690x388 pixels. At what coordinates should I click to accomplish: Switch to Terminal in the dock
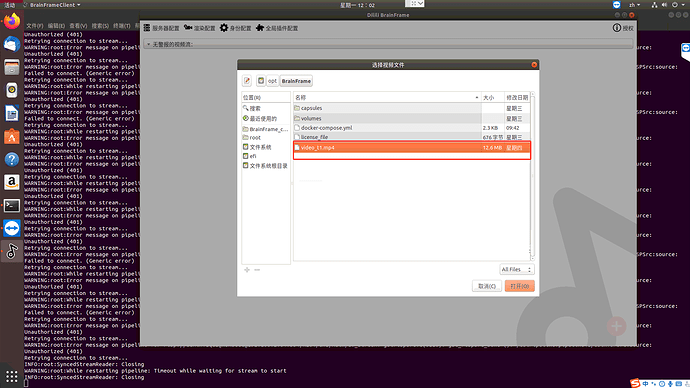pos(12,205)
